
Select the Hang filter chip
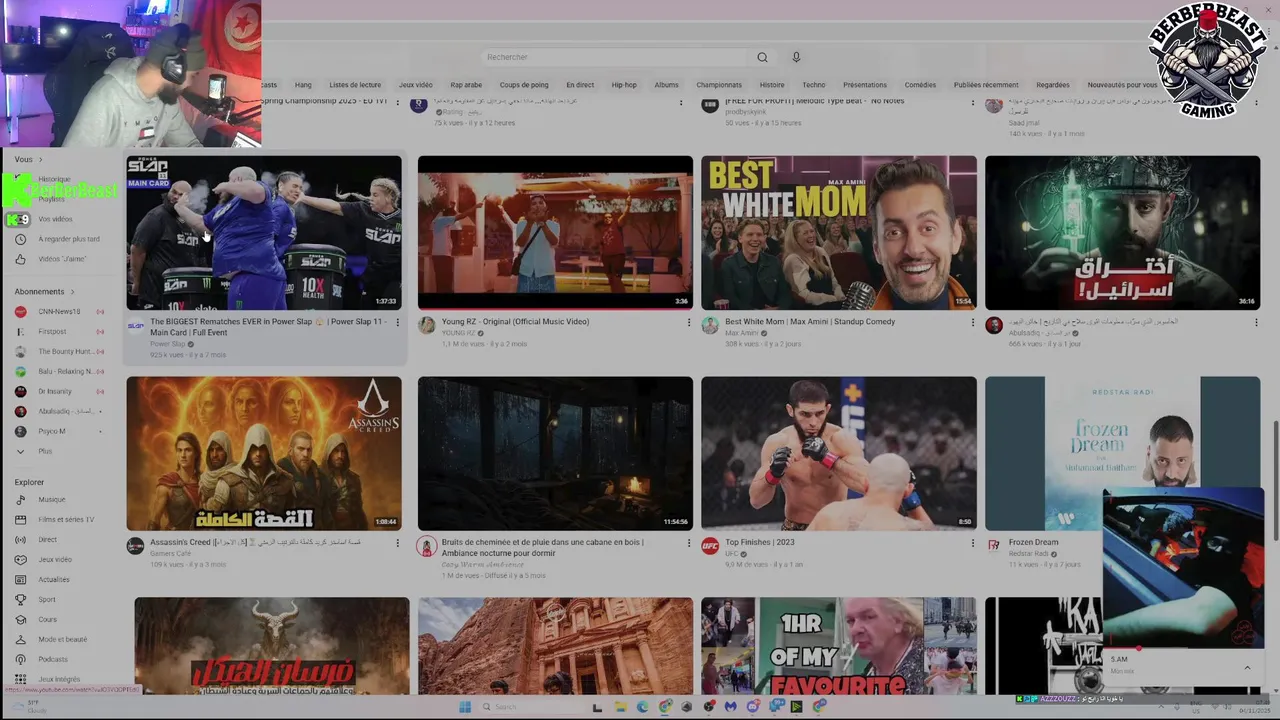click(x=303, y=85)
